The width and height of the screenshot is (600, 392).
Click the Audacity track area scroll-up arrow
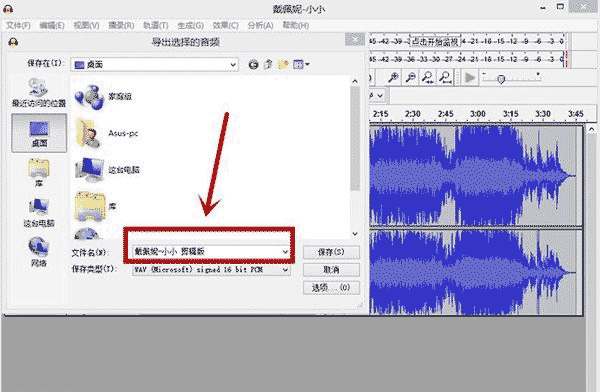click(x=592, y=129)
